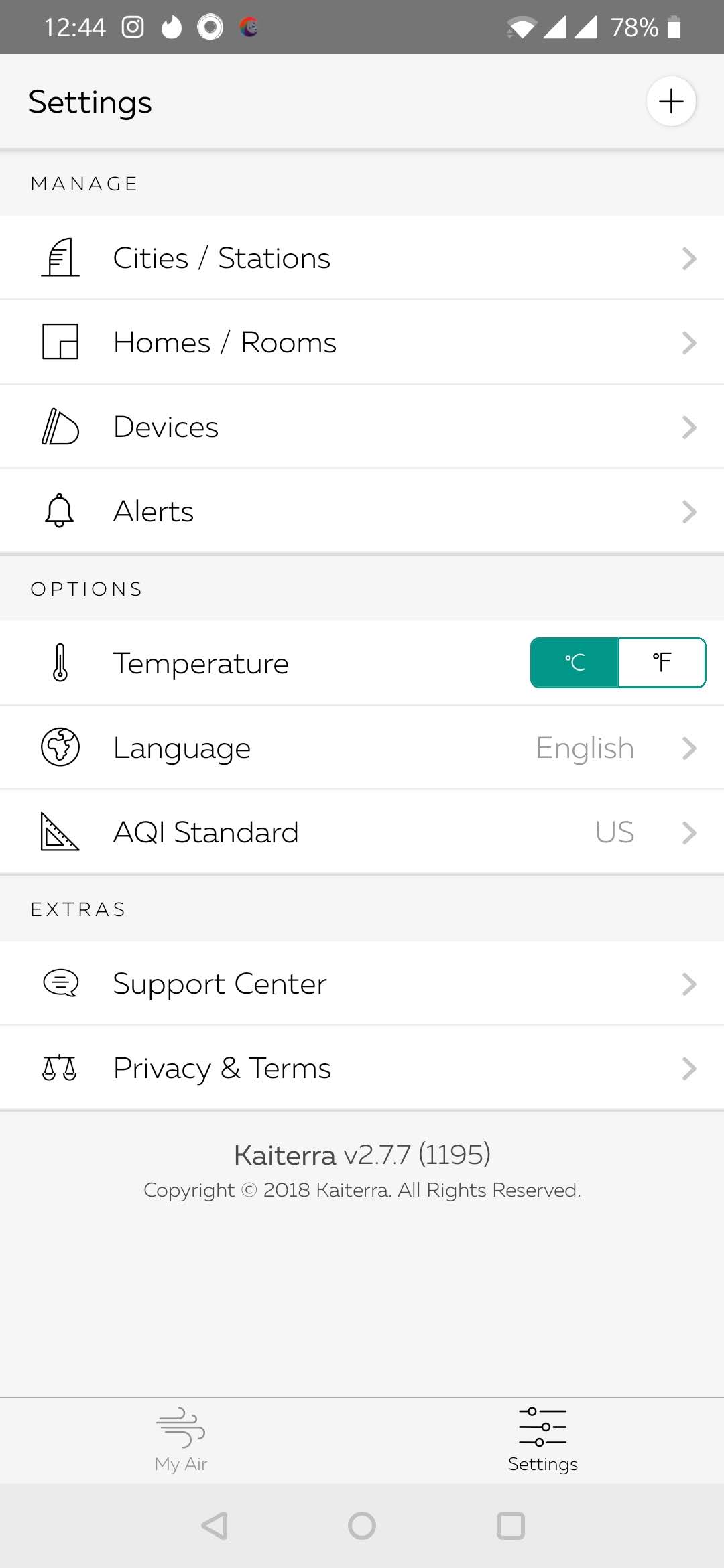
Task: Open Support Center
Action: tap(362, 984)
